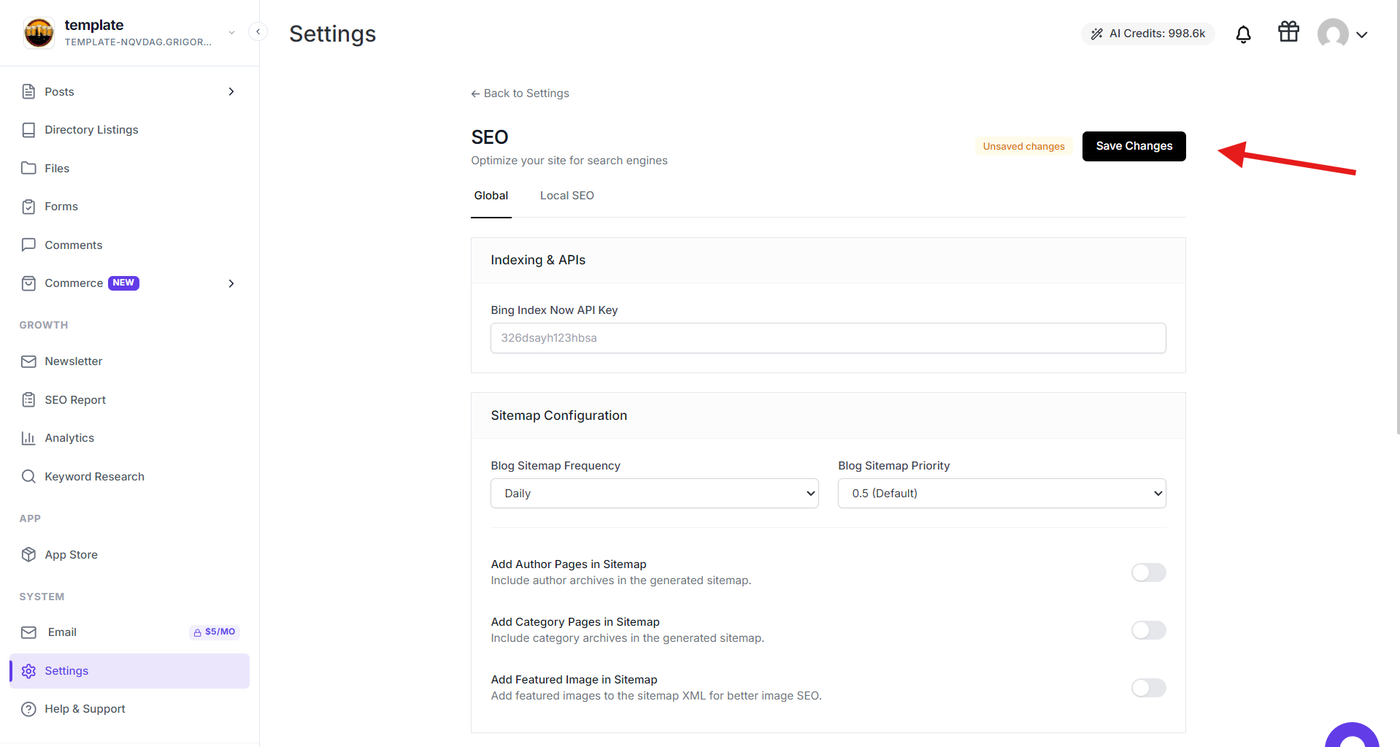Open the Newsletter envelope icon
The image size is (1400, 747).
point(28,361)
